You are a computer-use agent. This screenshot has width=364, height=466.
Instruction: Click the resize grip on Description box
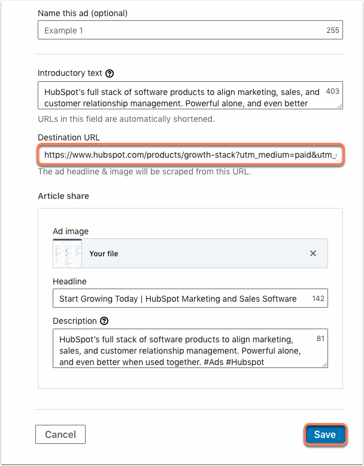(325, 364)
